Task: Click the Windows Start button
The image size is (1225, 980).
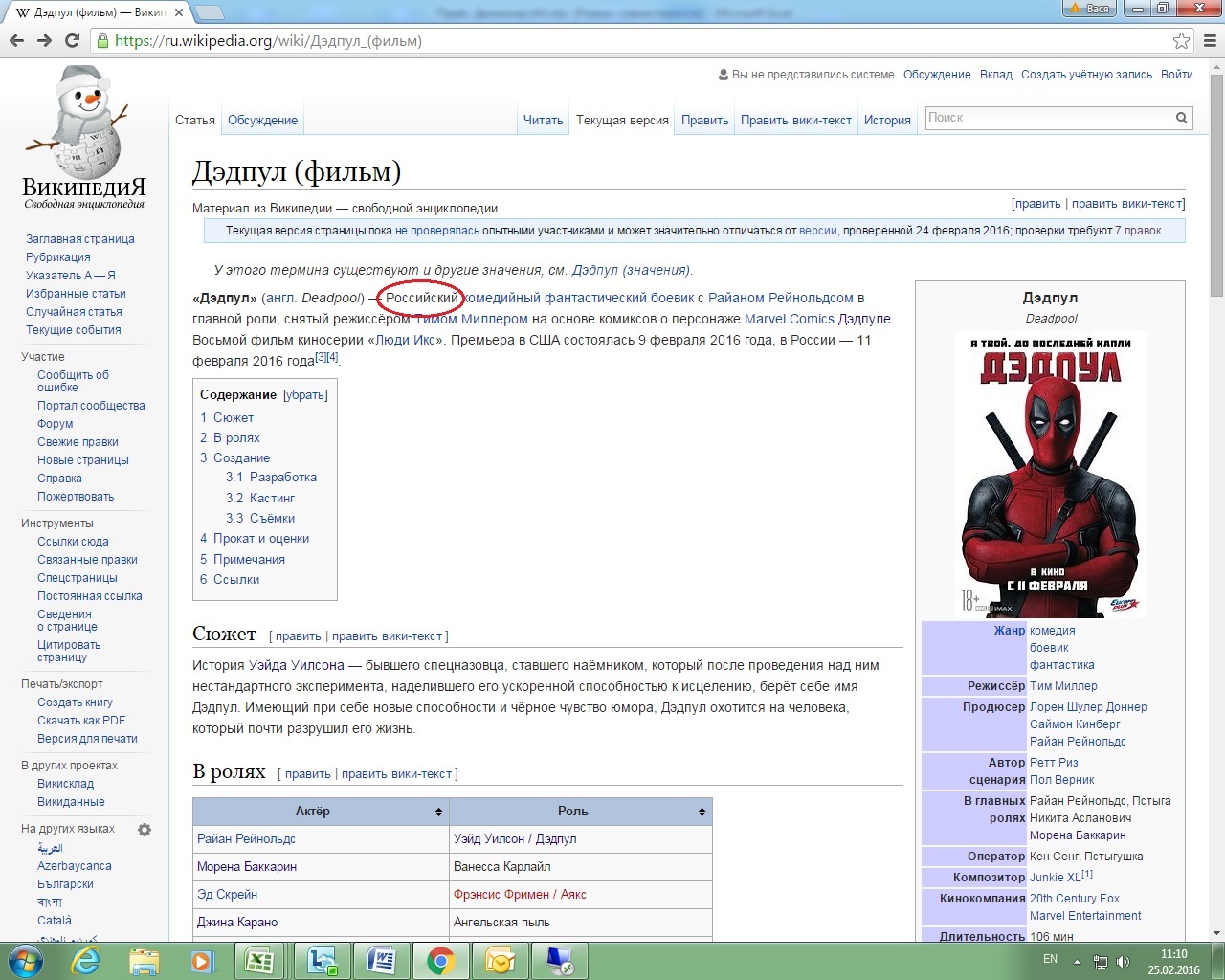Action: coord(25,960)
